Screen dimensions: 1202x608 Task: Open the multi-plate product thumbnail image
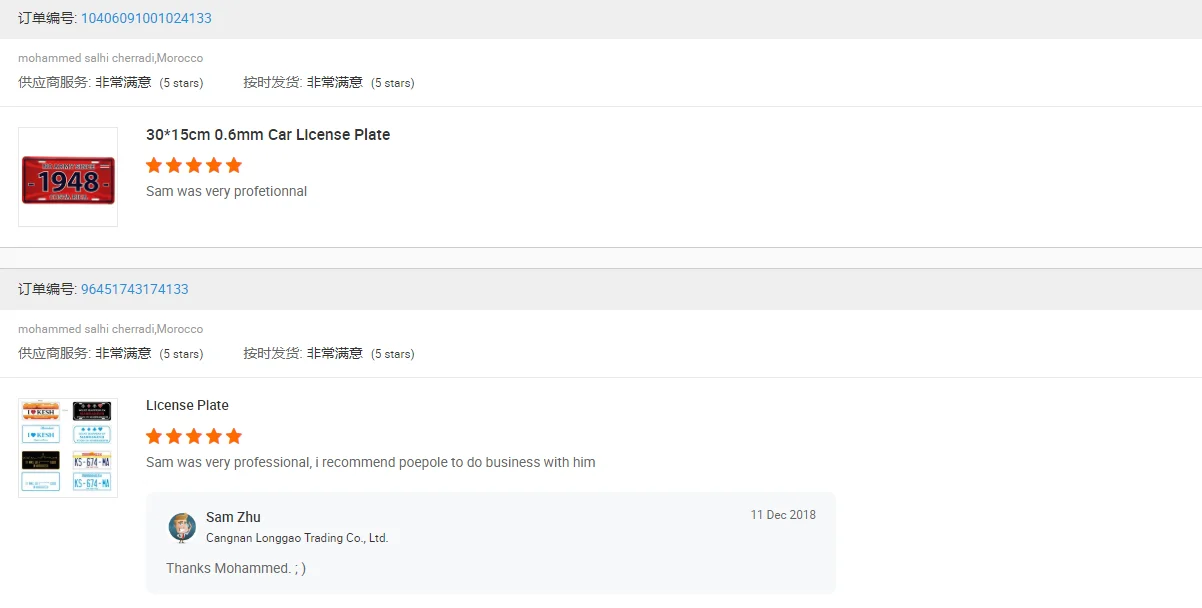coord(68,448)
